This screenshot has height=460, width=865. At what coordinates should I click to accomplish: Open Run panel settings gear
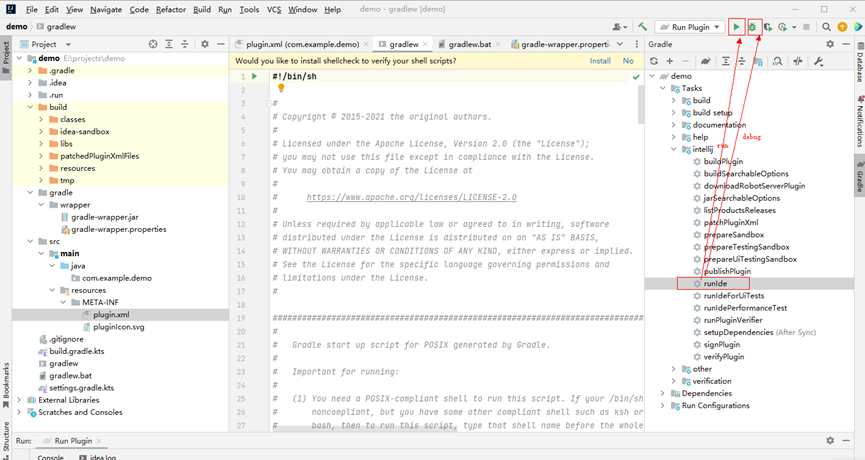pos(830,440)
